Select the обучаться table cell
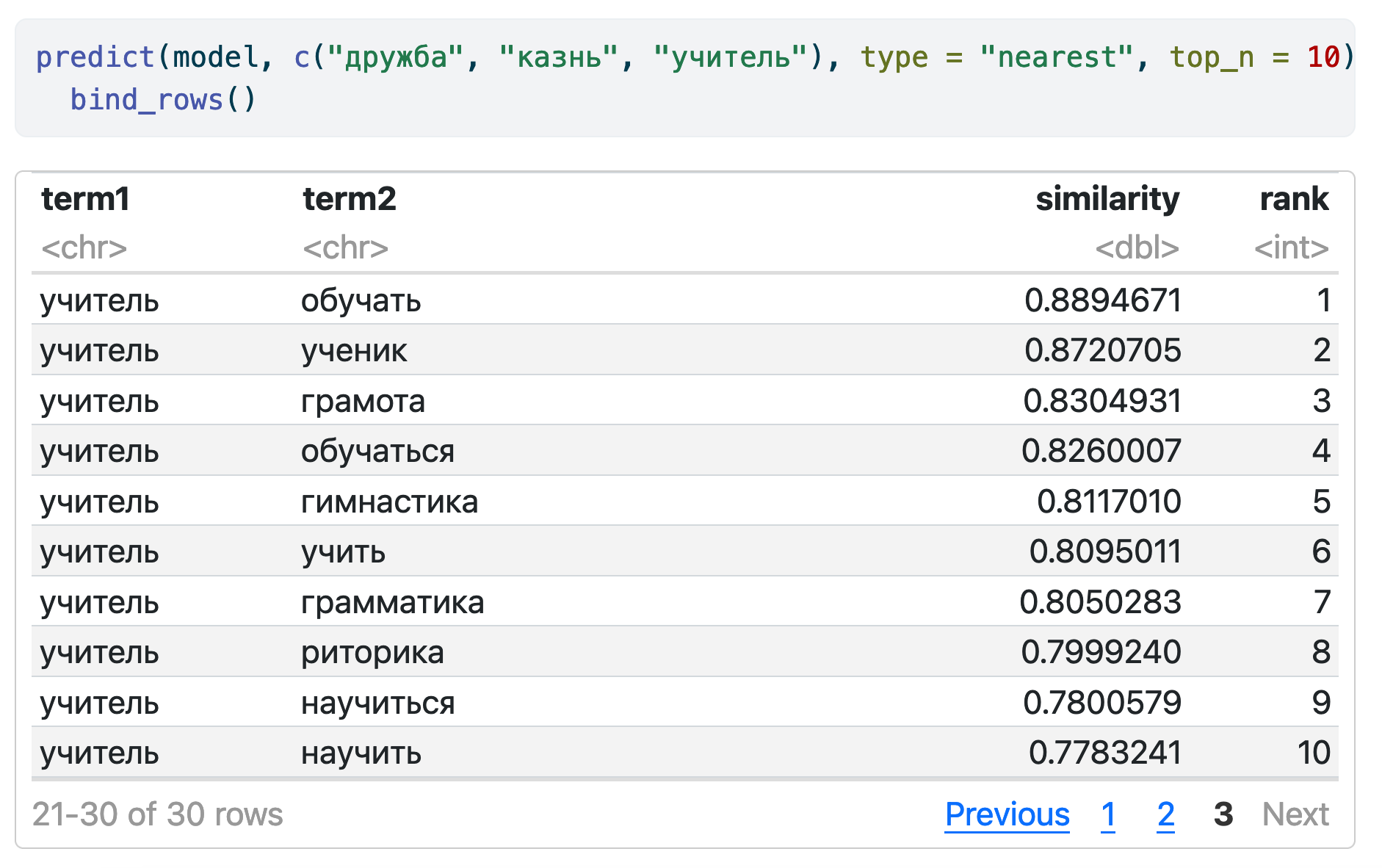Screen dimensions: 1382x868 click(x=377, y=451)
